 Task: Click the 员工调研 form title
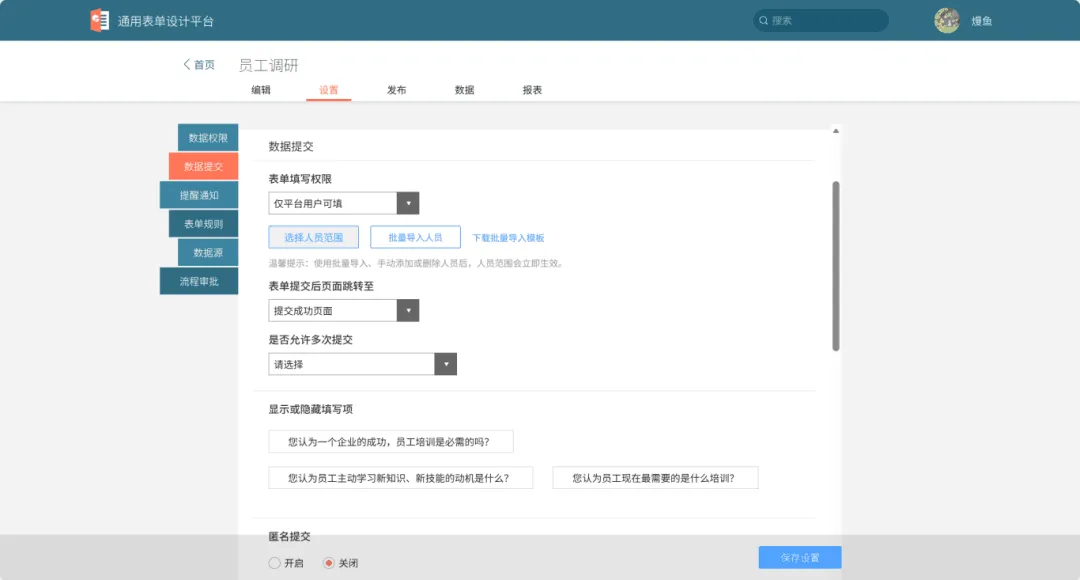click(x=269, y=65)
